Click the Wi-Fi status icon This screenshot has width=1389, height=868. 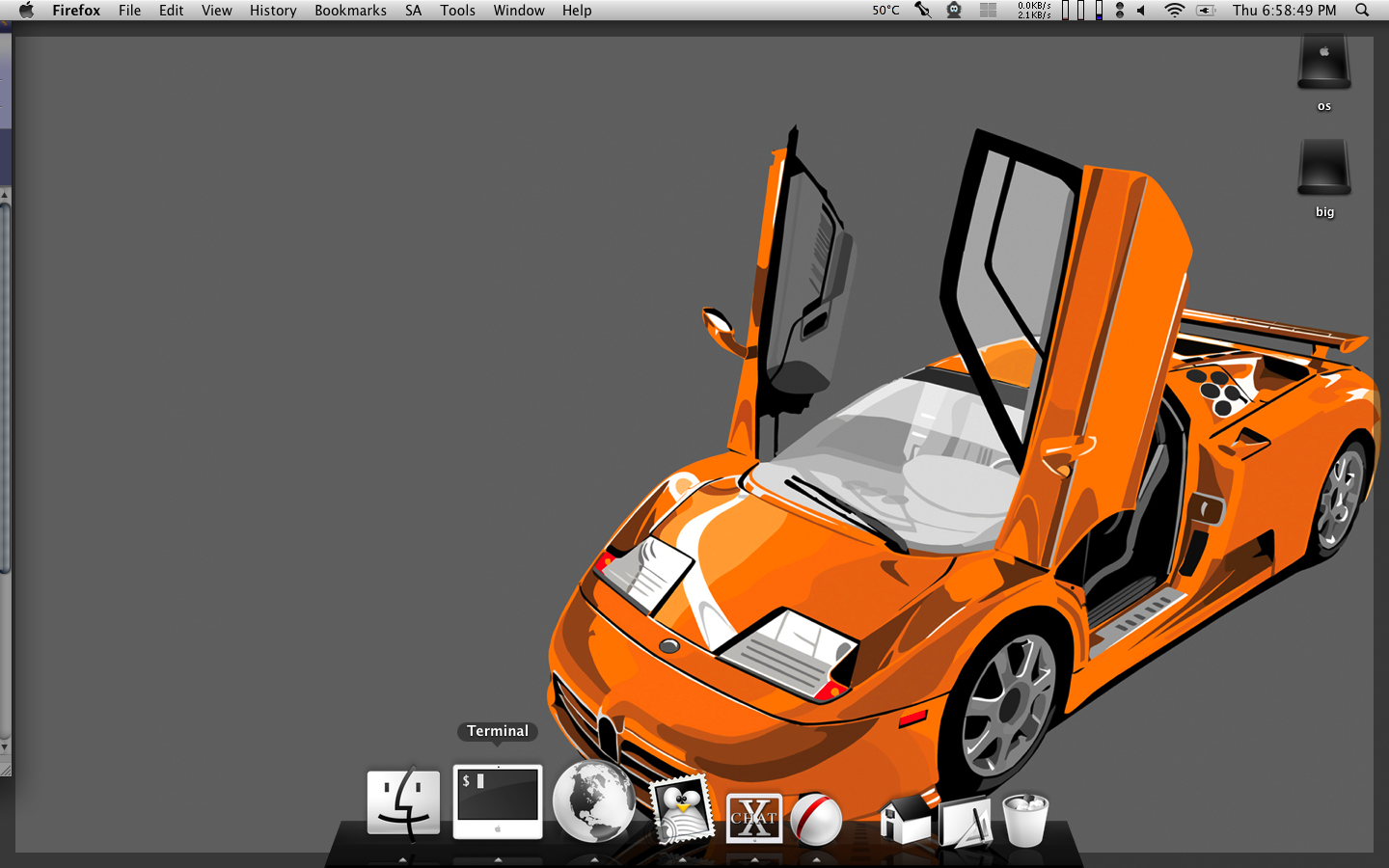tap(1174, 11)
